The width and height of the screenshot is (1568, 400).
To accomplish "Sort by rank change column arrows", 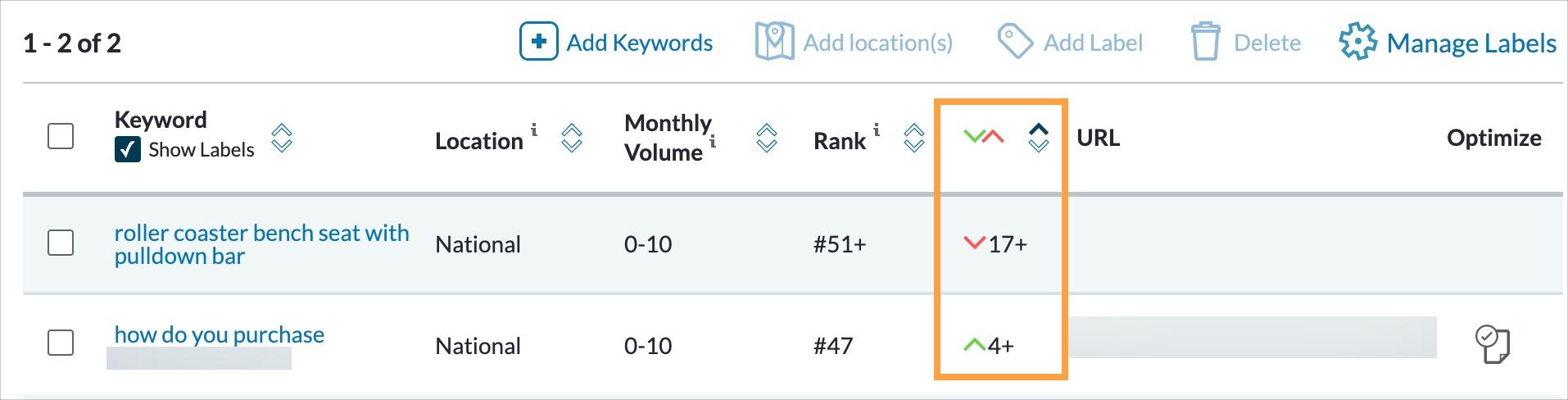I will (x=1038, y=138).
